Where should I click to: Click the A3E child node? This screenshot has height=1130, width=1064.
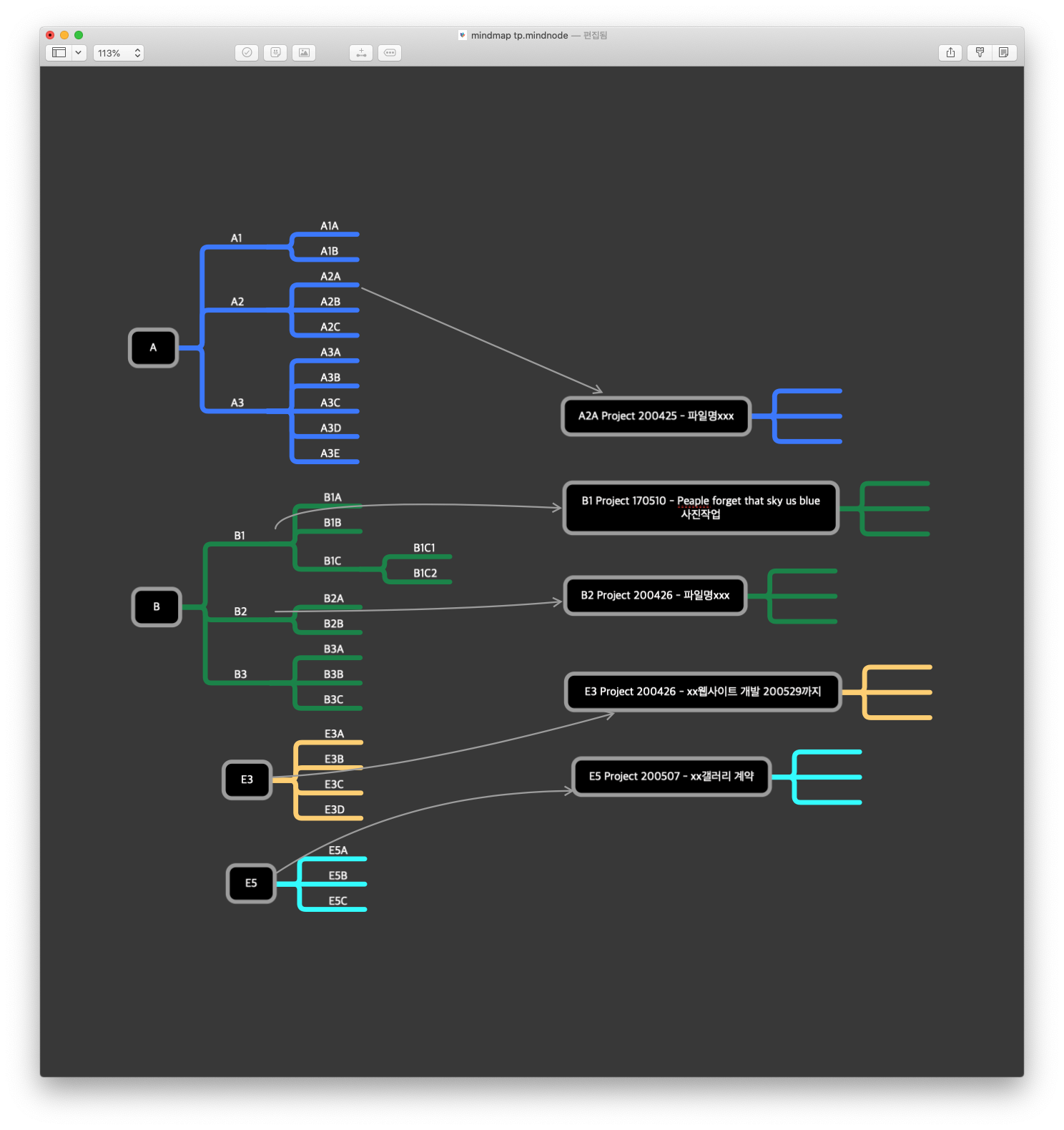330,453
